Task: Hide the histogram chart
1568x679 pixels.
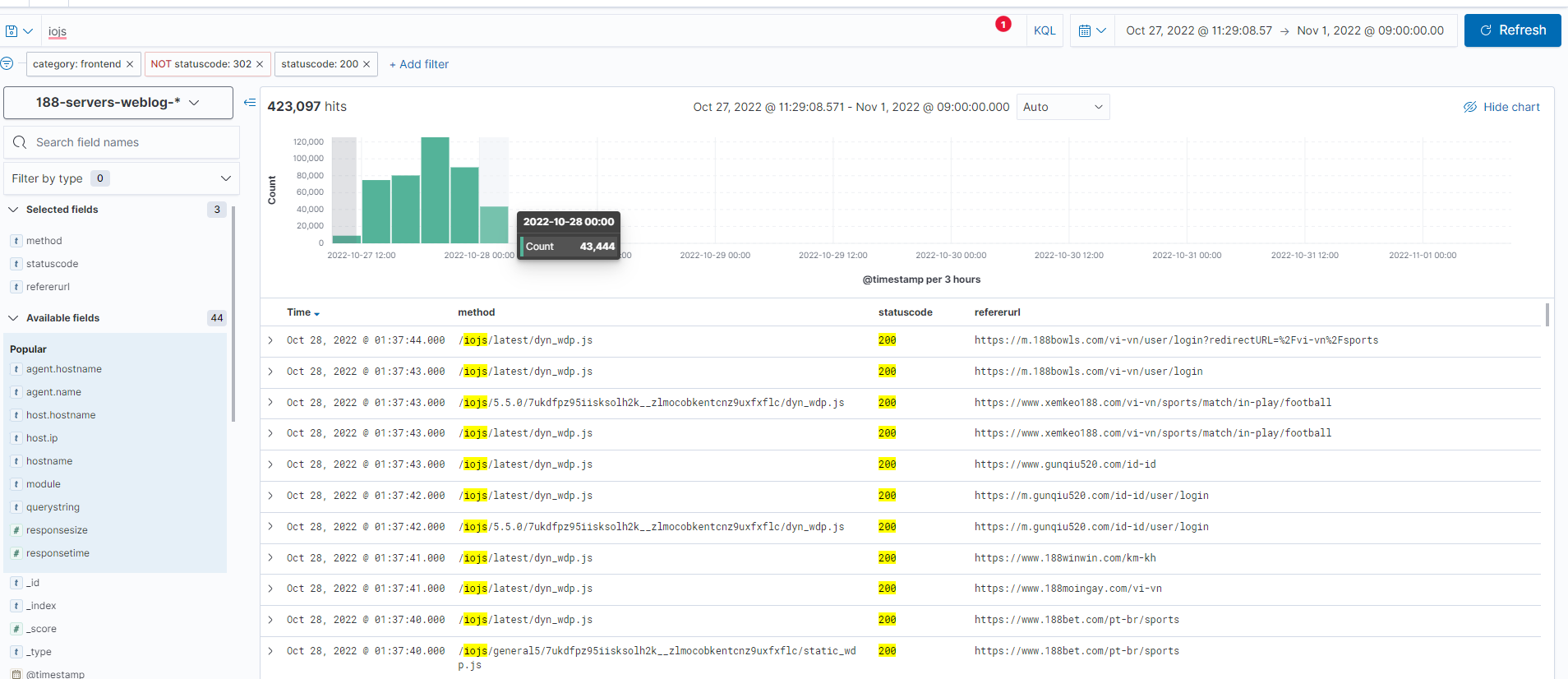Action: [x=1501, y=107]
